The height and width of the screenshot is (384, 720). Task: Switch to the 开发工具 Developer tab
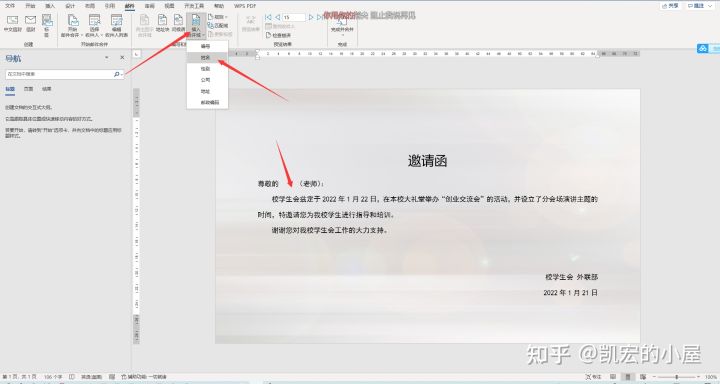(194, 6)
